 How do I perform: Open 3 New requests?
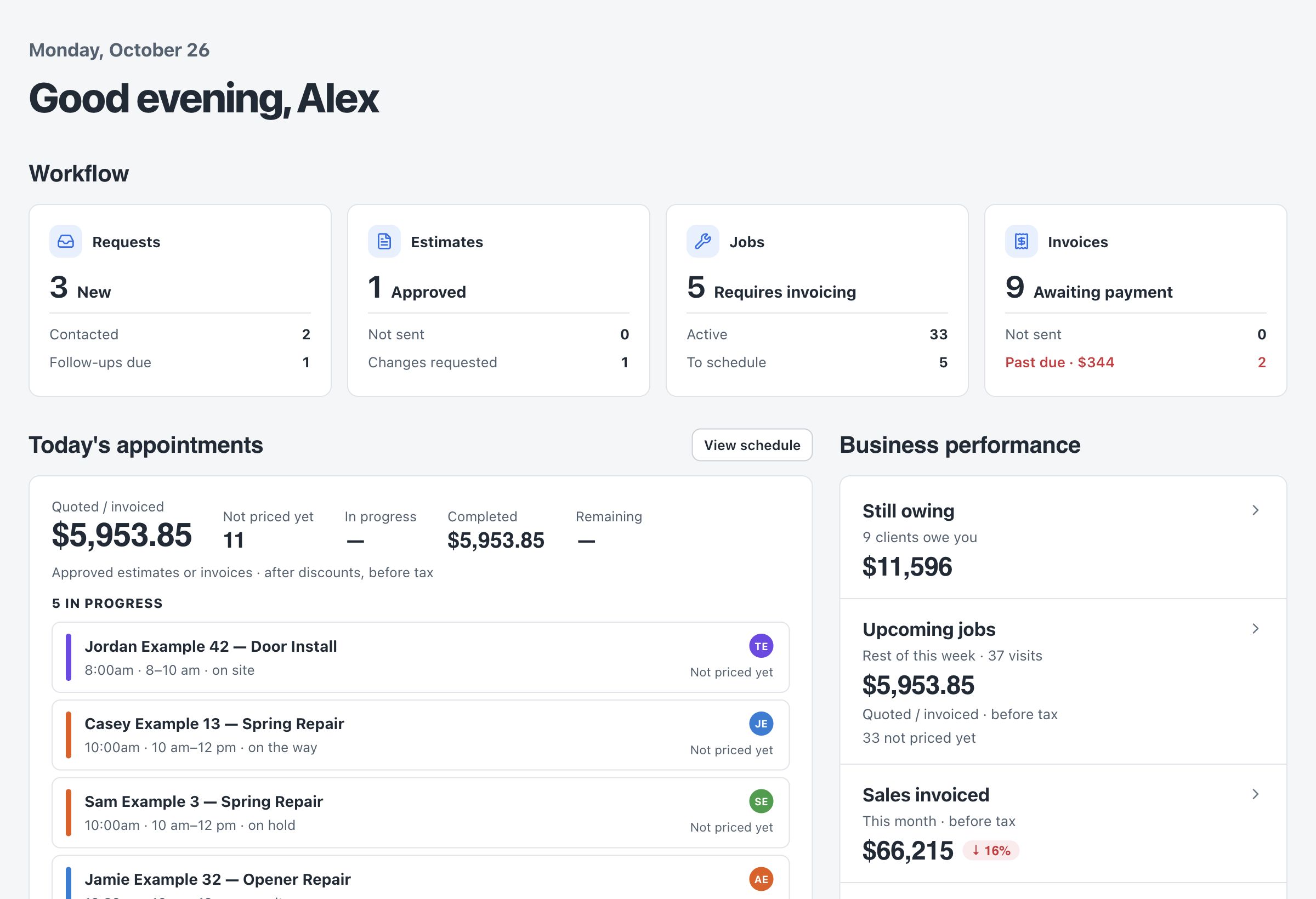81,288
